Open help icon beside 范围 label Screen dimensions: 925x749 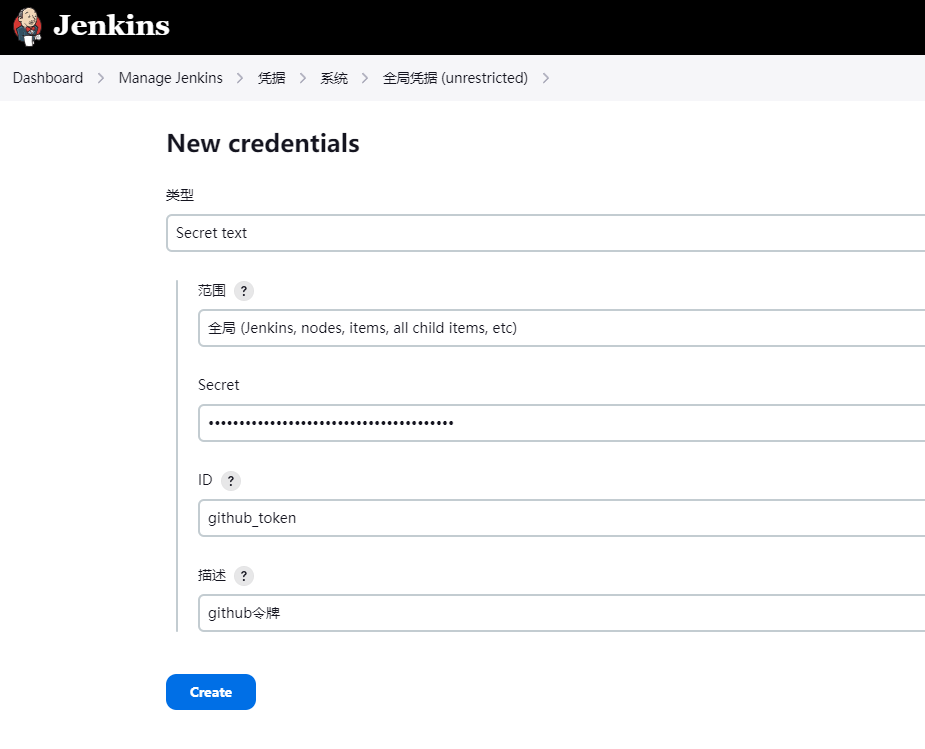[244, 291]
